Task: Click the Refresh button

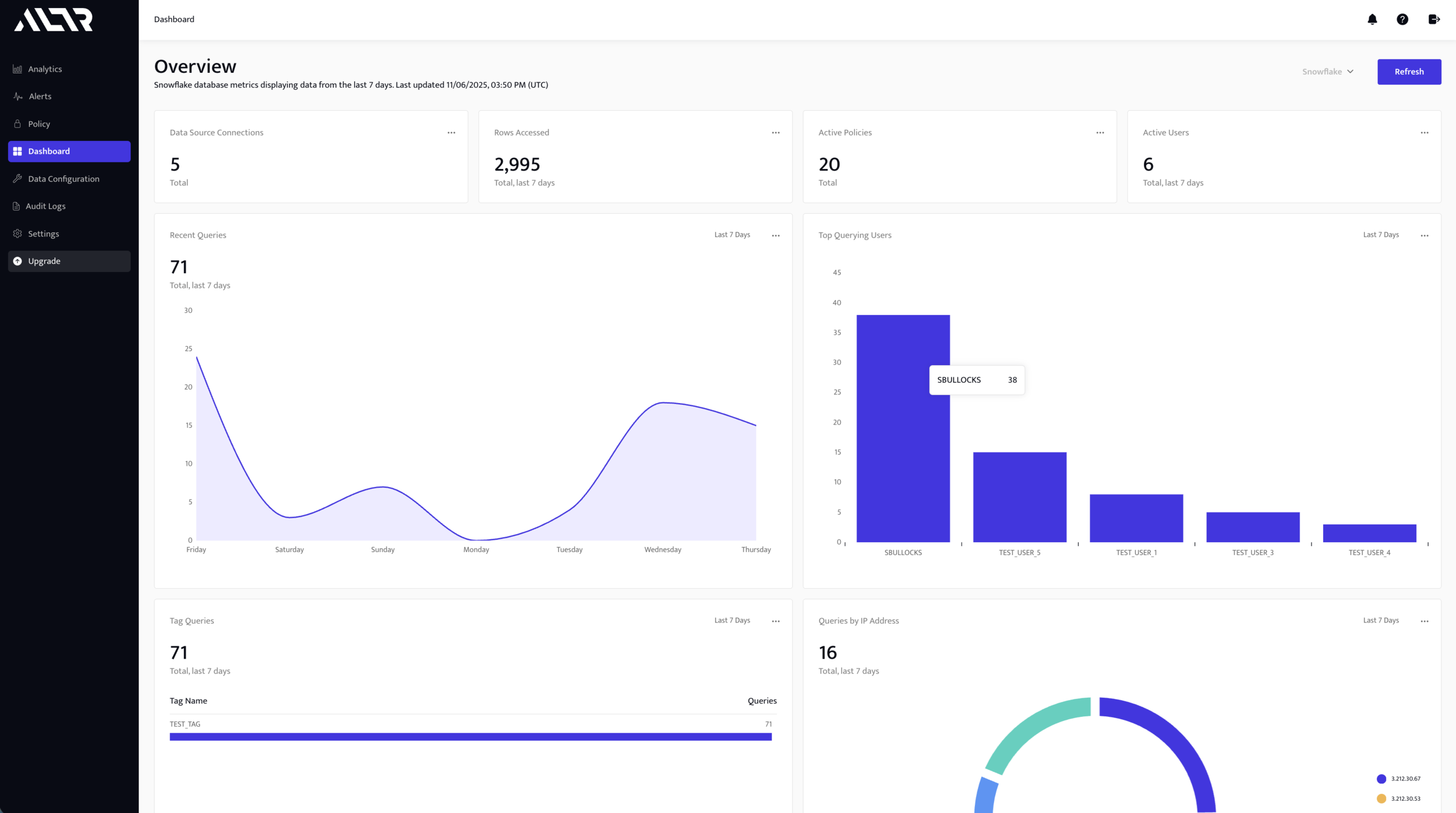Action: 1409,72
